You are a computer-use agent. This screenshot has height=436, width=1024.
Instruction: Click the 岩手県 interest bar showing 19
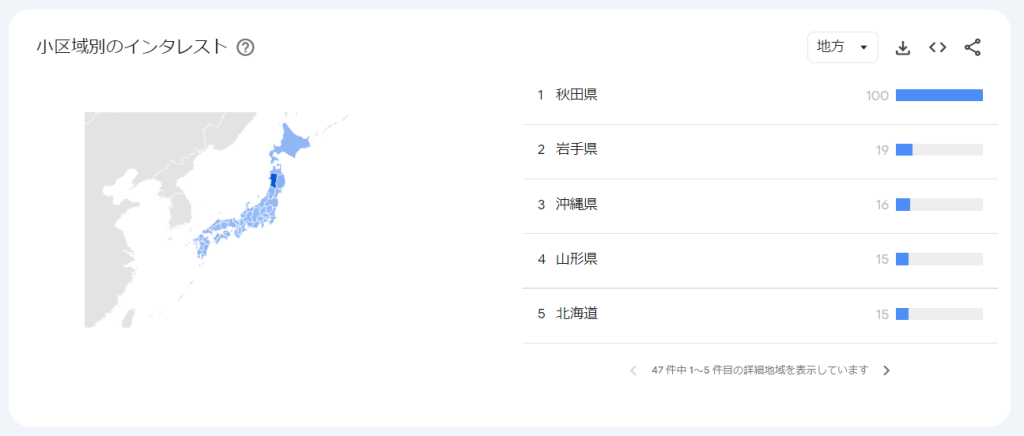tap(939, 150)
